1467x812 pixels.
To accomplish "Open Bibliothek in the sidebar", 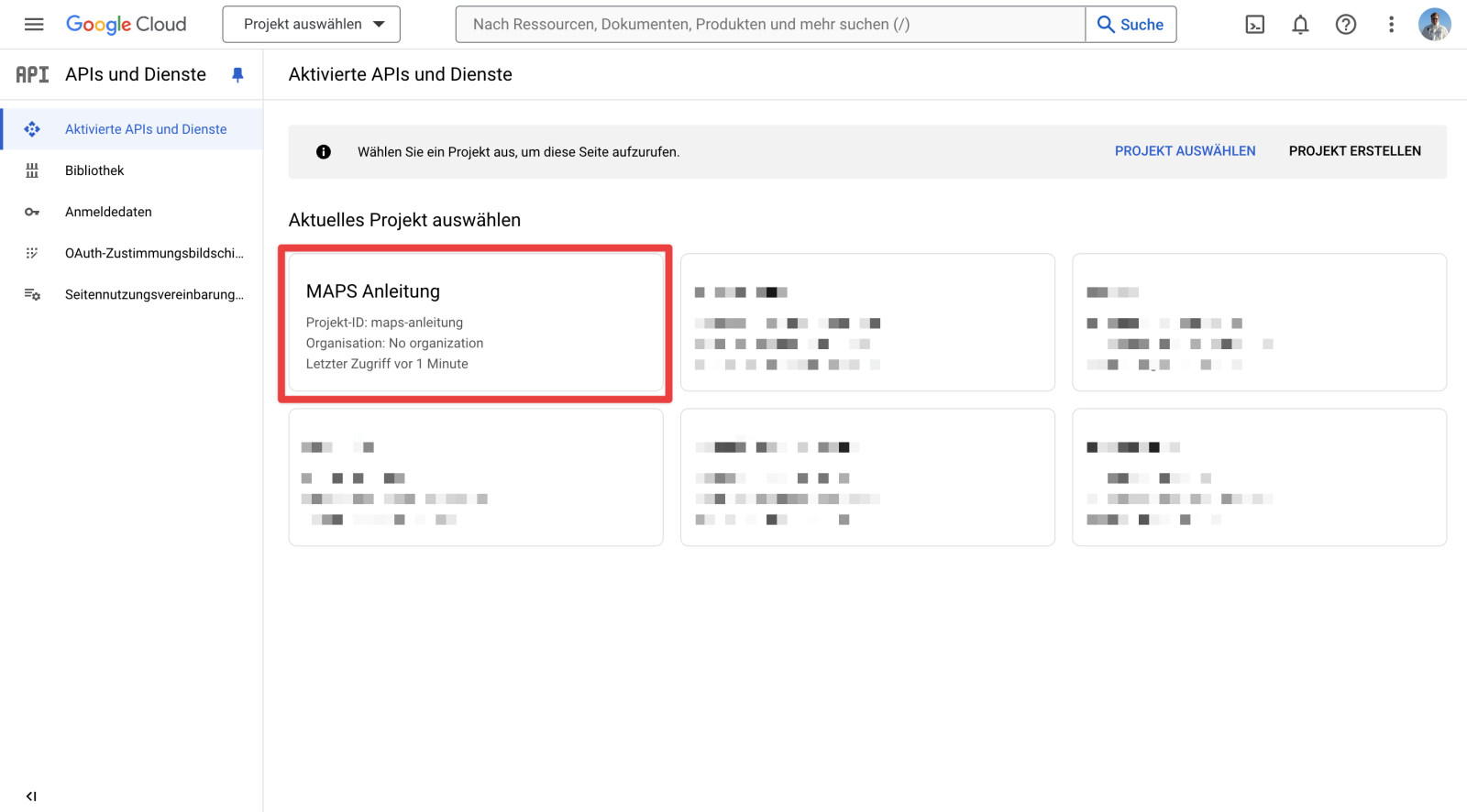I will pos(132,170).
